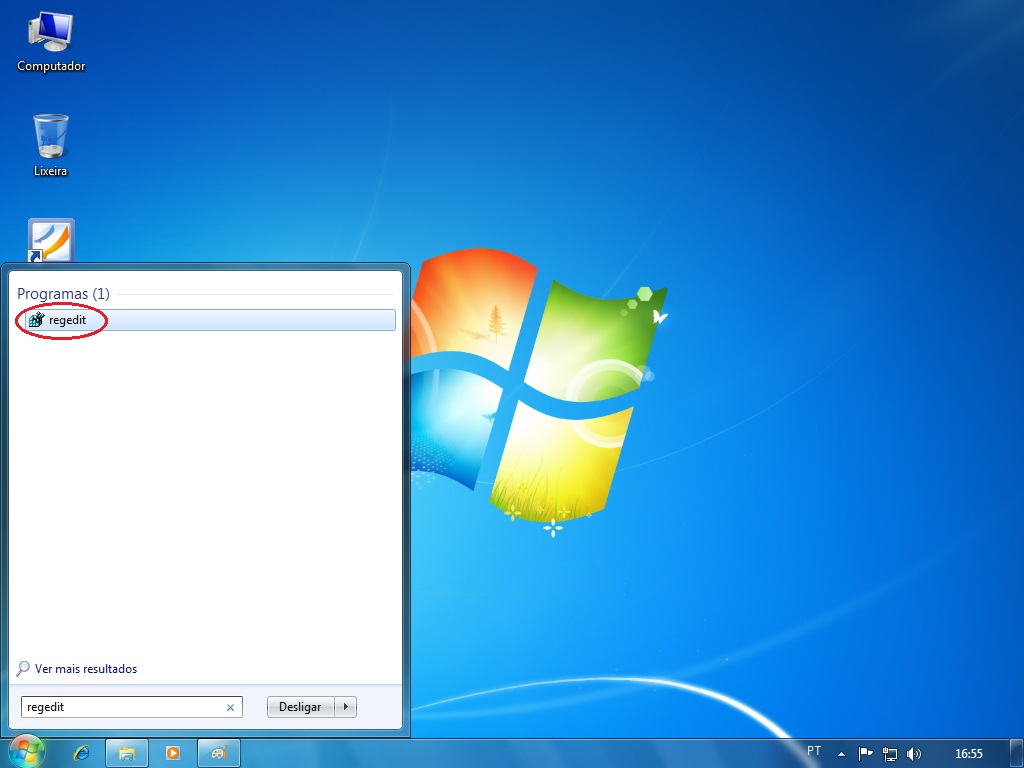Click the Windows Start orb
1024x768 pixels.
coord(26,752)
